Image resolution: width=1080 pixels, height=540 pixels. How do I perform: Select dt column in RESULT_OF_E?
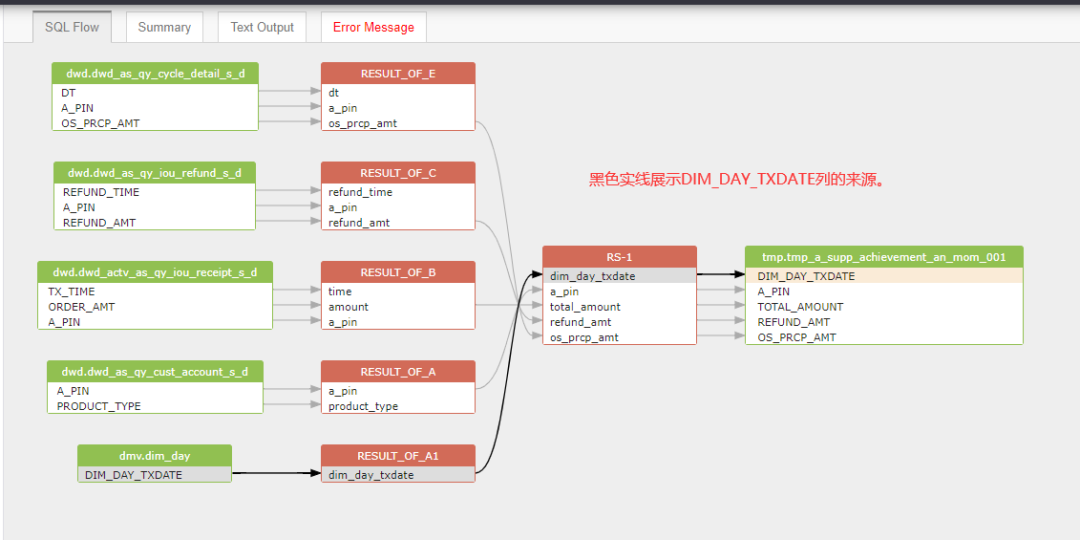tap(398, 92)
